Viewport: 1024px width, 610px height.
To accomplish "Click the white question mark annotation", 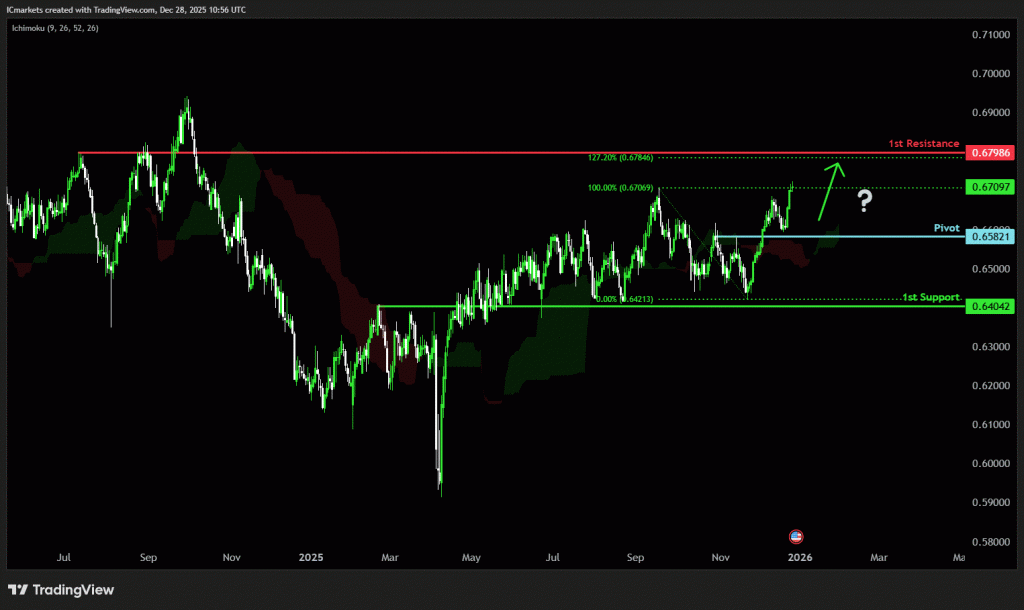I will [865, 202].
